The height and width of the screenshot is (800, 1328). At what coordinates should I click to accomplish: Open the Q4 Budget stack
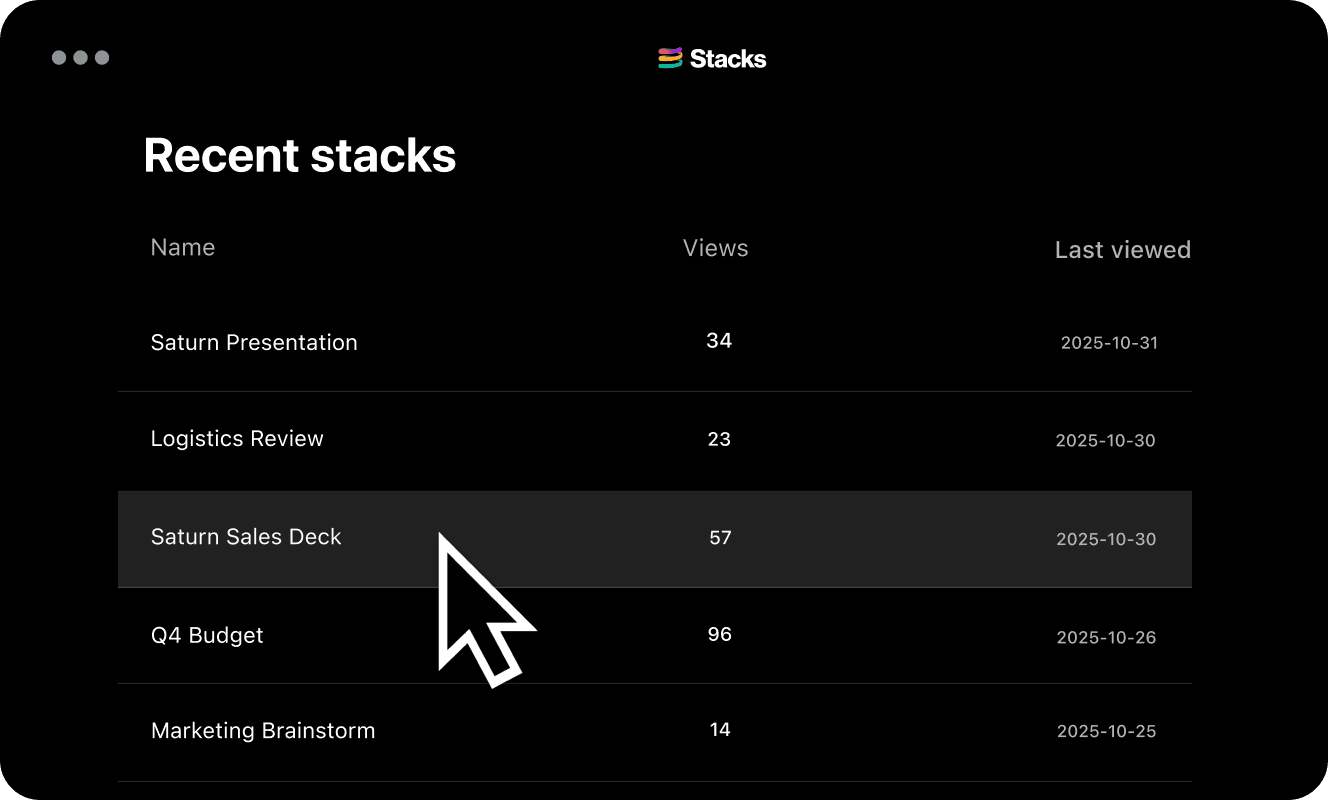[x=207, y=635]
